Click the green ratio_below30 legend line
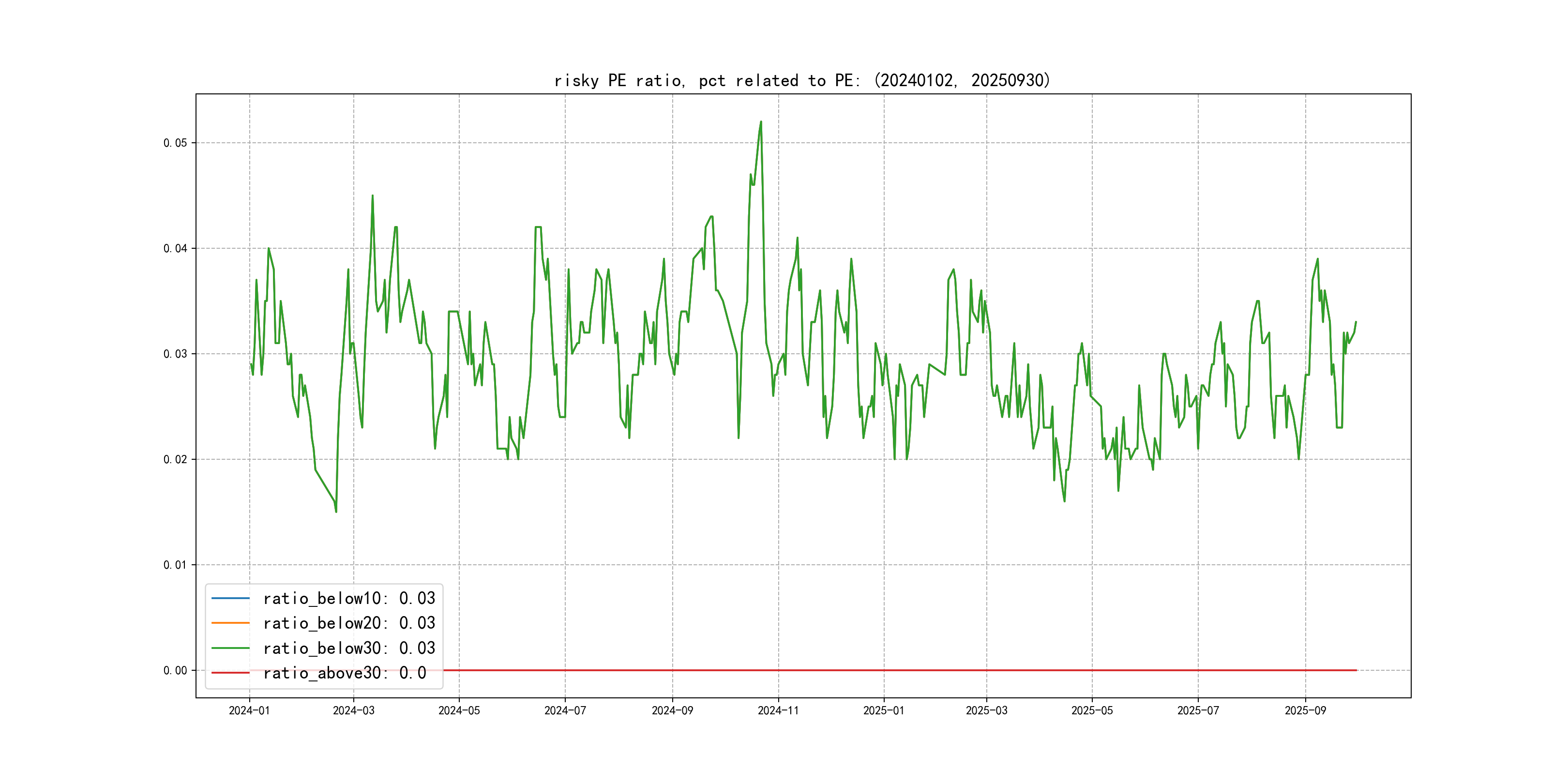1568x784 pixels. click(x=230, y=648)
